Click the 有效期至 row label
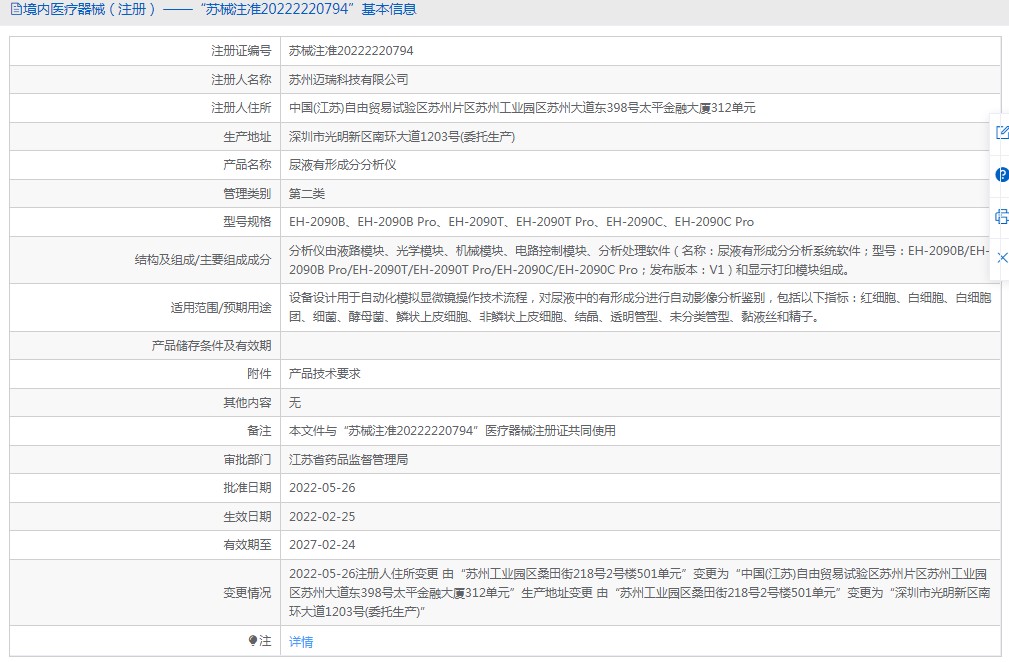 [247, 545]
